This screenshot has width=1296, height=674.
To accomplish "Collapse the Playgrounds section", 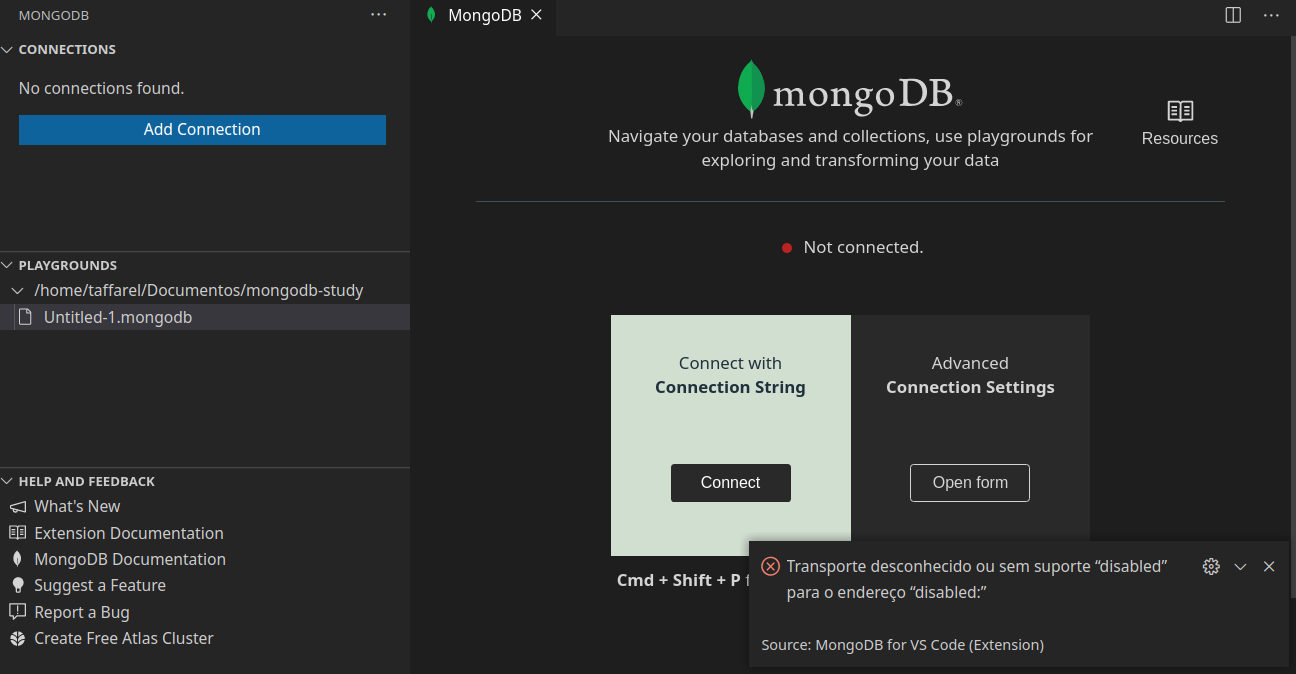I will click(8, 266).
